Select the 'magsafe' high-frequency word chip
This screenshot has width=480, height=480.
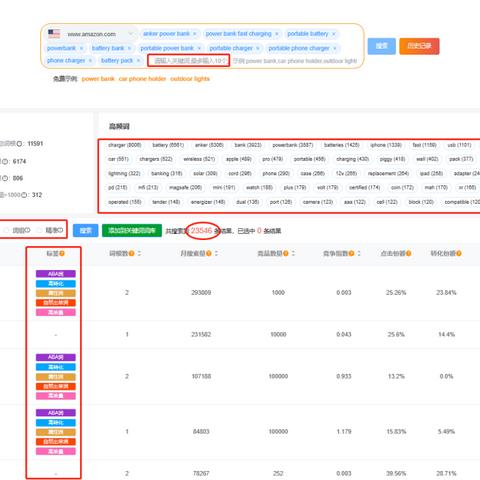186,188
